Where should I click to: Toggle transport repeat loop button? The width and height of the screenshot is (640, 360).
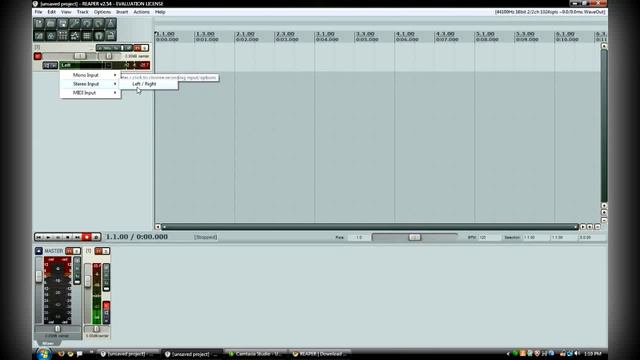tap(96, 237)
